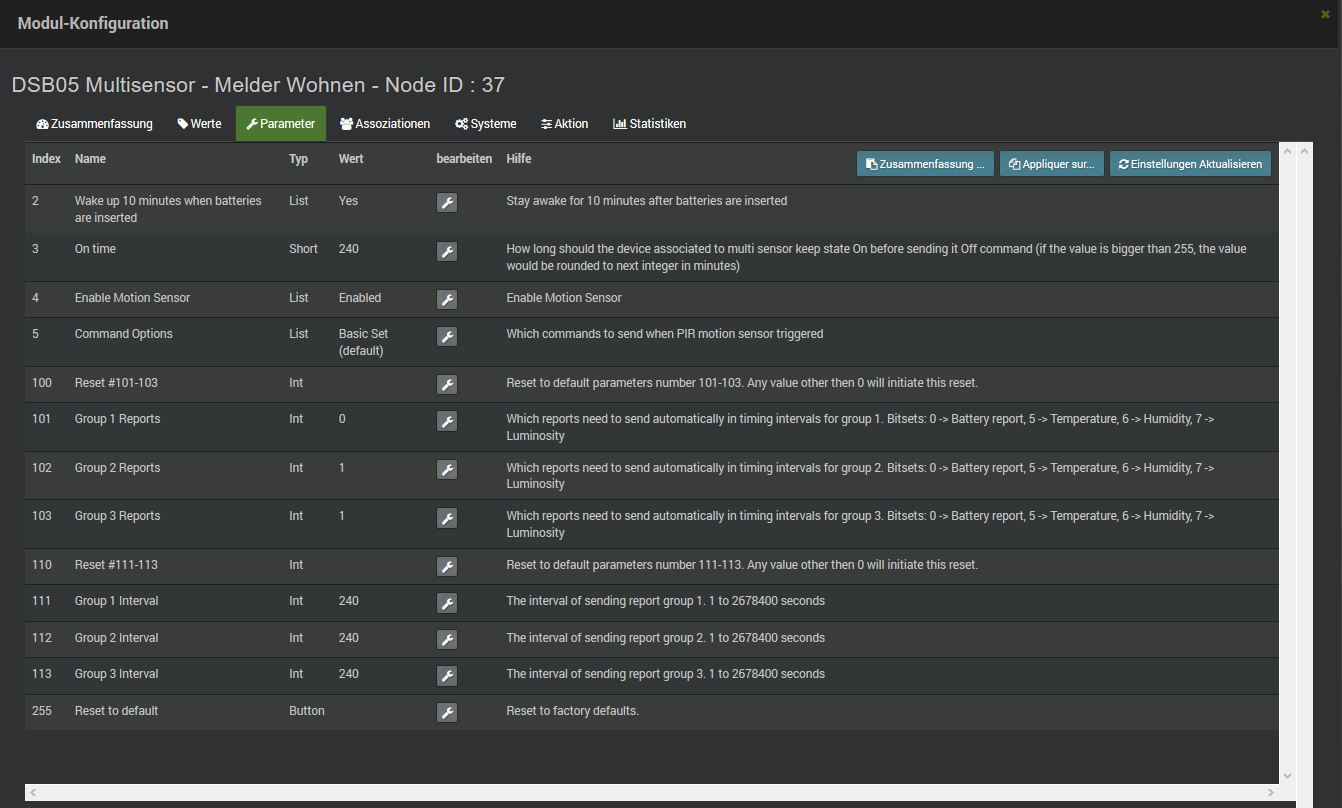Click the Hilfe column header
This screenshot has height=808, width=1342.
[519, 159]
